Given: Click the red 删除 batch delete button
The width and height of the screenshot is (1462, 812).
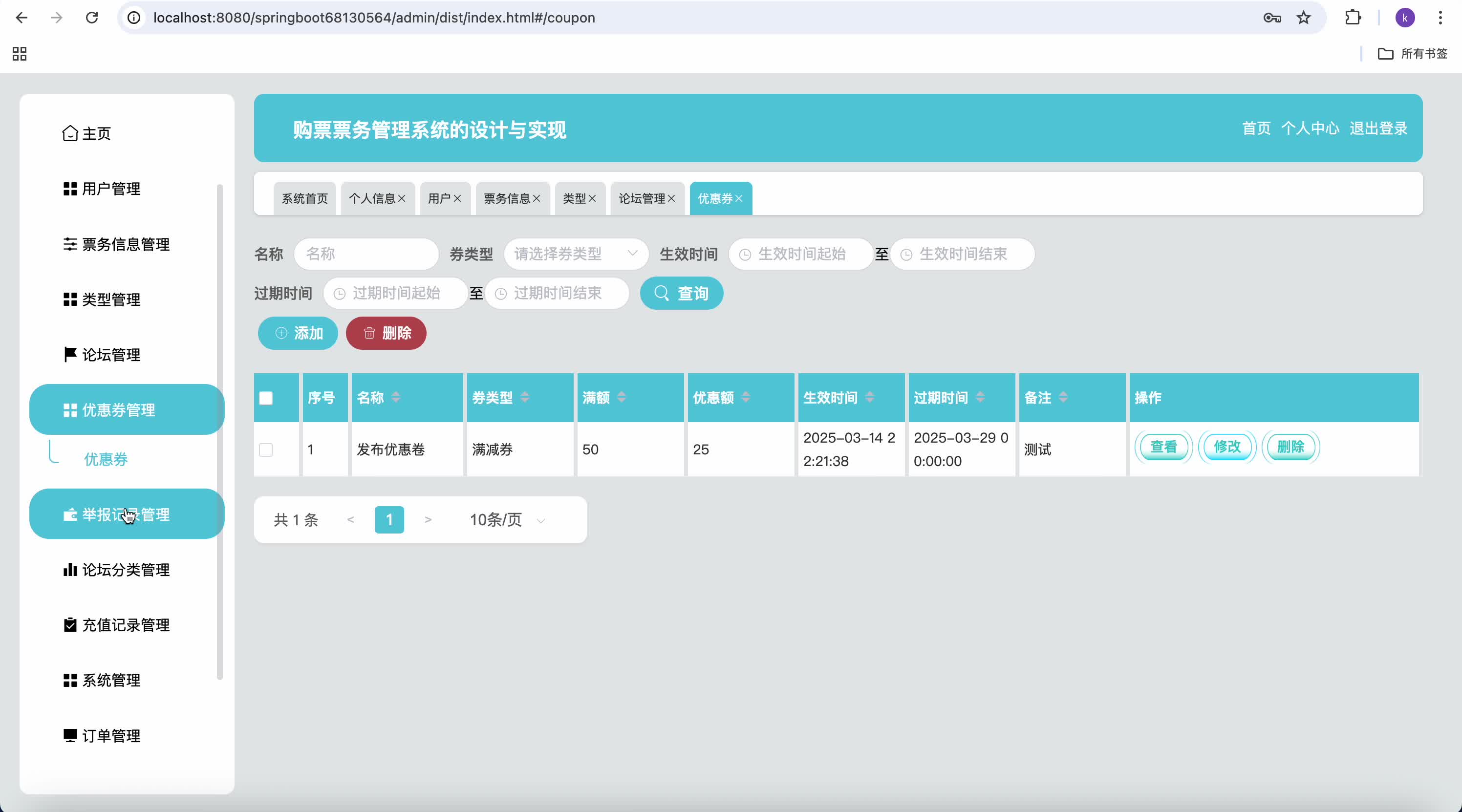Looking at the screenshot, I should (386, 333).
